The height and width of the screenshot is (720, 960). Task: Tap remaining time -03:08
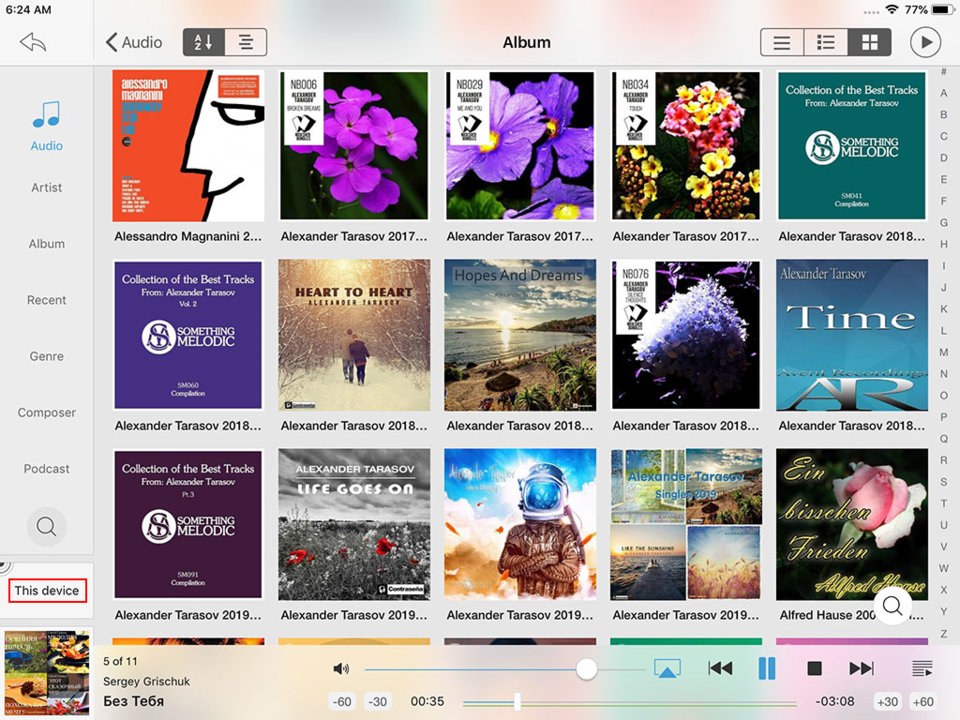coord(834,702)
